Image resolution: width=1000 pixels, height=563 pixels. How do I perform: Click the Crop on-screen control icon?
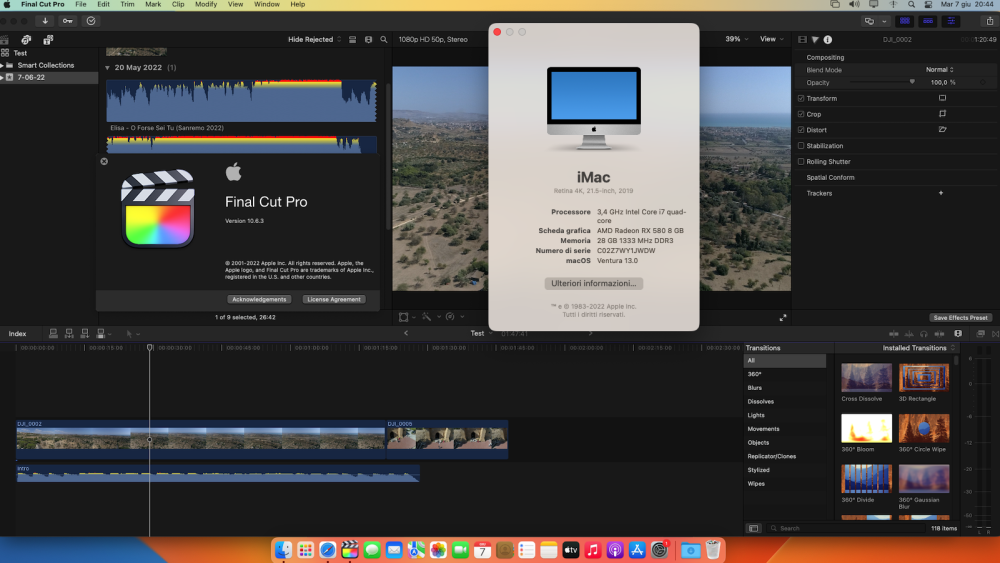[942, 113]
